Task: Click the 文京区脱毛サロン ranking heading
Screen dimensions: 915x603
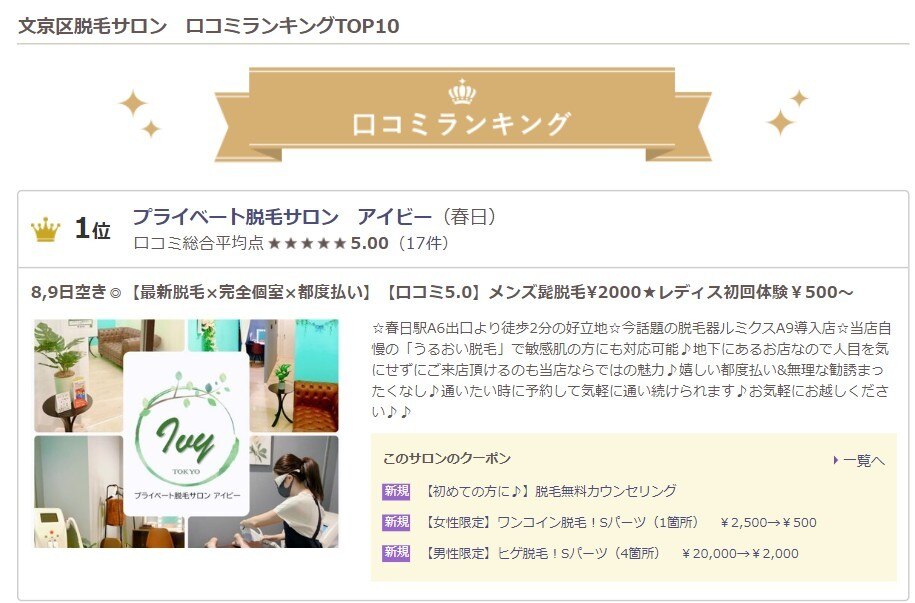Action: click(209, 26)
